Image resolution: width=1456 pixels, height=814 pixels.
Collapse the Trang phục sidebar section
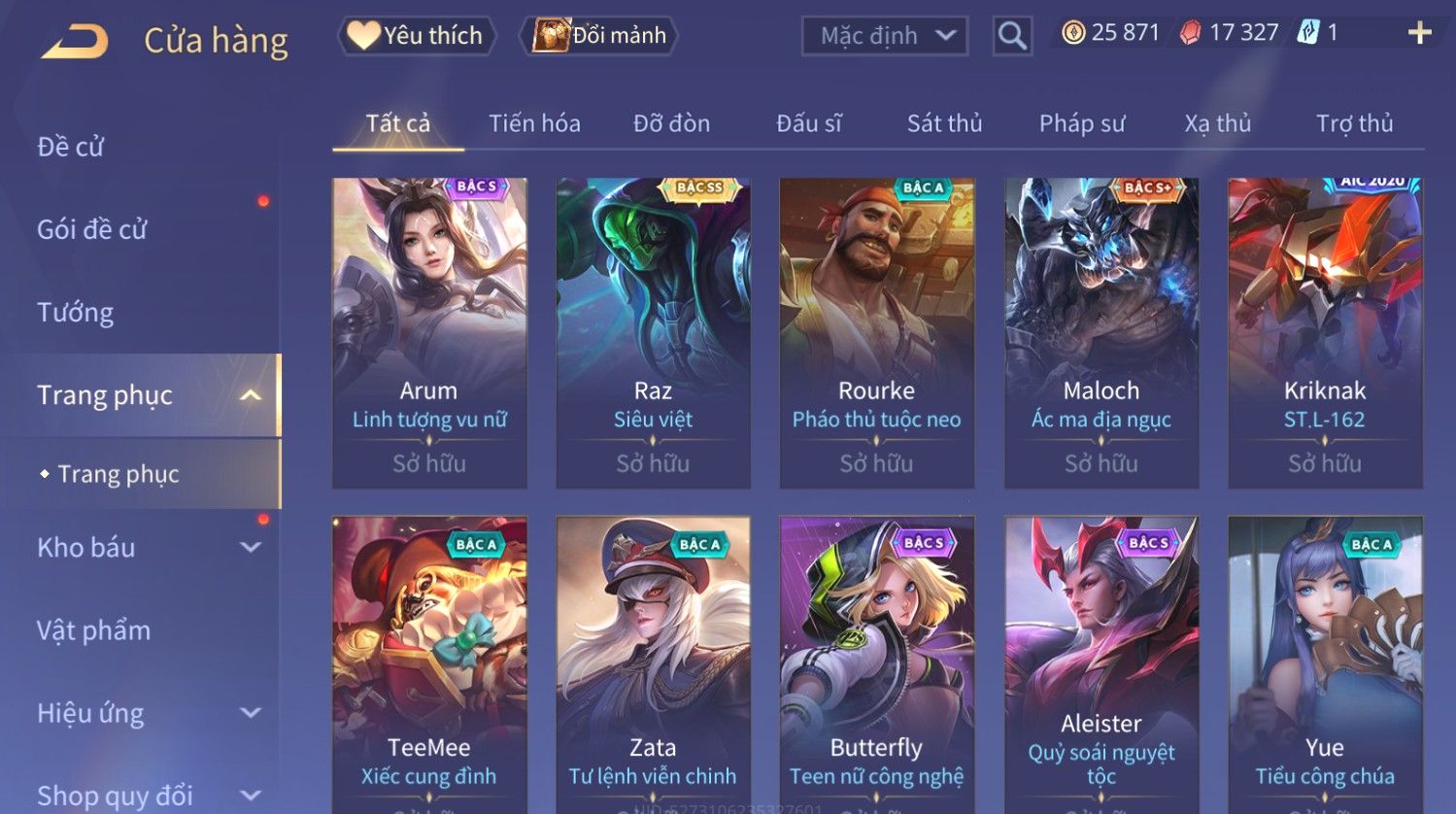[251, 395]
